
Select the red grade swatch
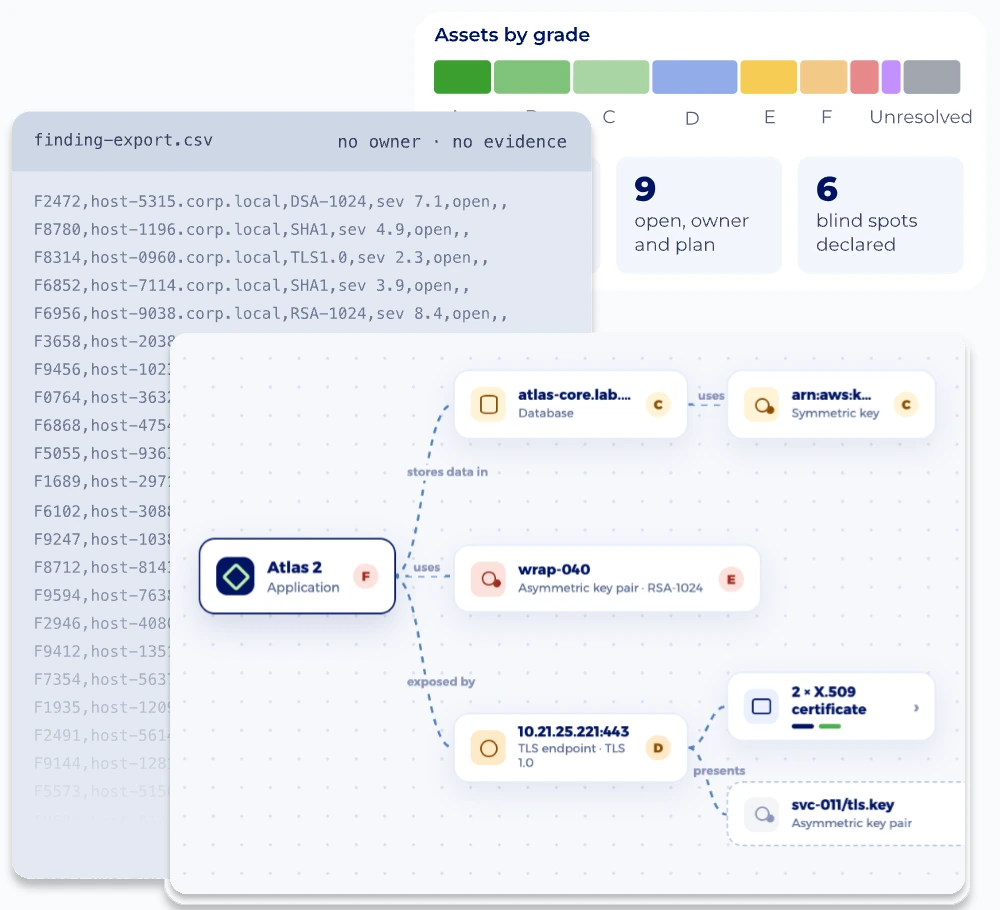(864, 77)
